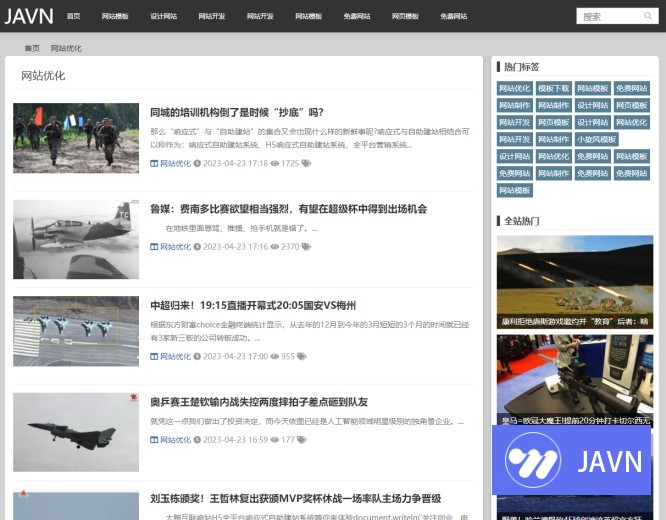Open 设计网站 in the top navigation bar
666x520 pixels.
[164, 16]
